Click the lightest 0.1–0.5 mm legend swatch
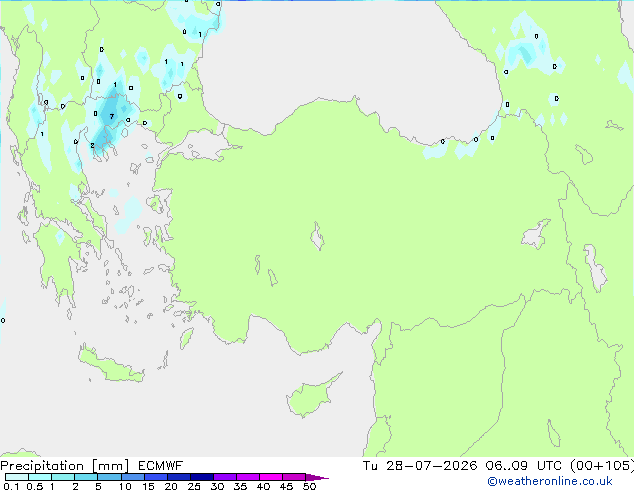 [17, 477]
